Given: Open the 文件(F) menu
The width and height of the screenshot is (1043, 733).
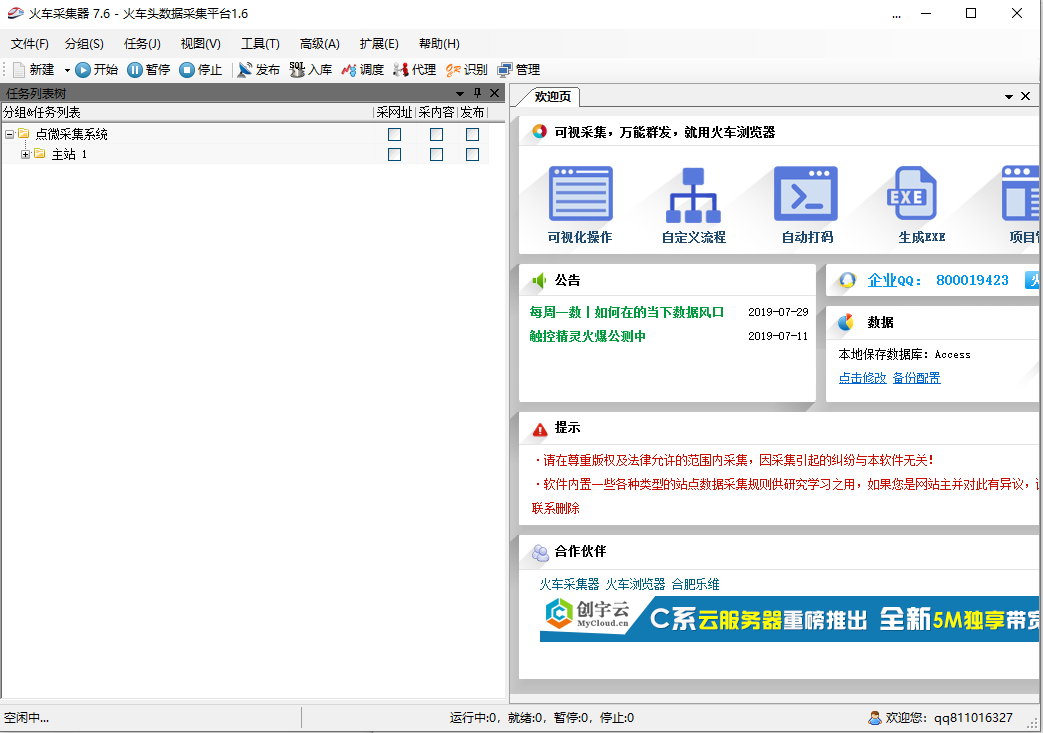Looking at the screenshot, I should click(x=30, y=44).
